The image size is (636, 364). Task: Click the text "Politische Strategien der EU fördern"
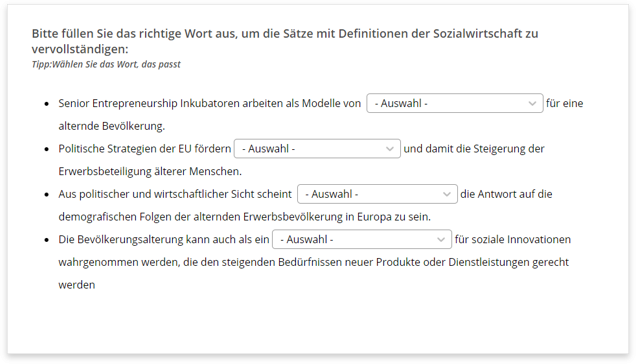coord(145,149)
